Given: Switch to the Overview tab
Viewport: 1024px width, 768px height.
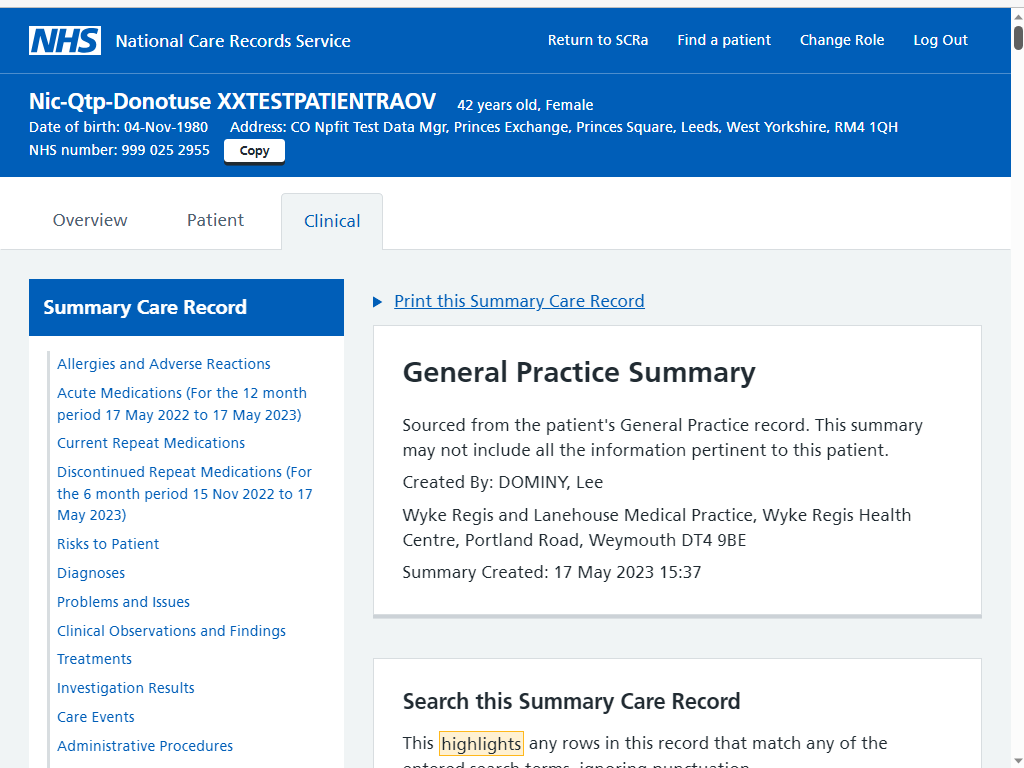Looking at the screenshot, I should coord(90,220).
